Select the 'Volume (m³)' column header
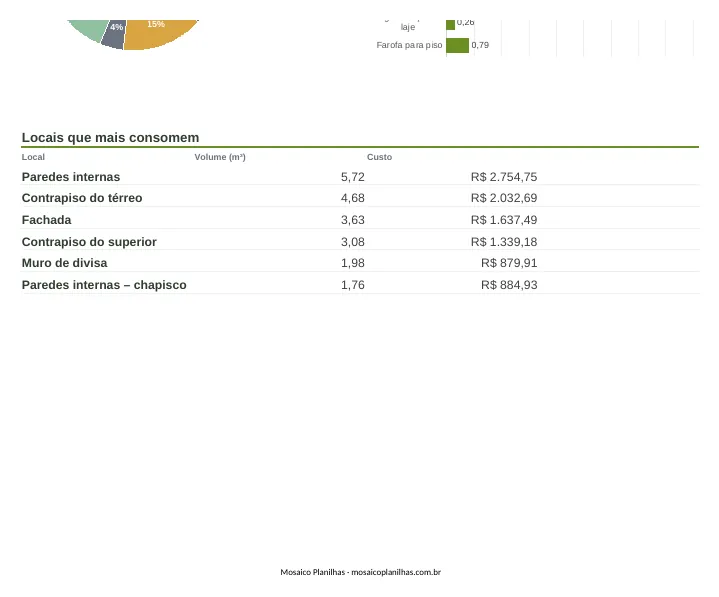The height and width of the screenshot is (597, 719). point(220,157)
